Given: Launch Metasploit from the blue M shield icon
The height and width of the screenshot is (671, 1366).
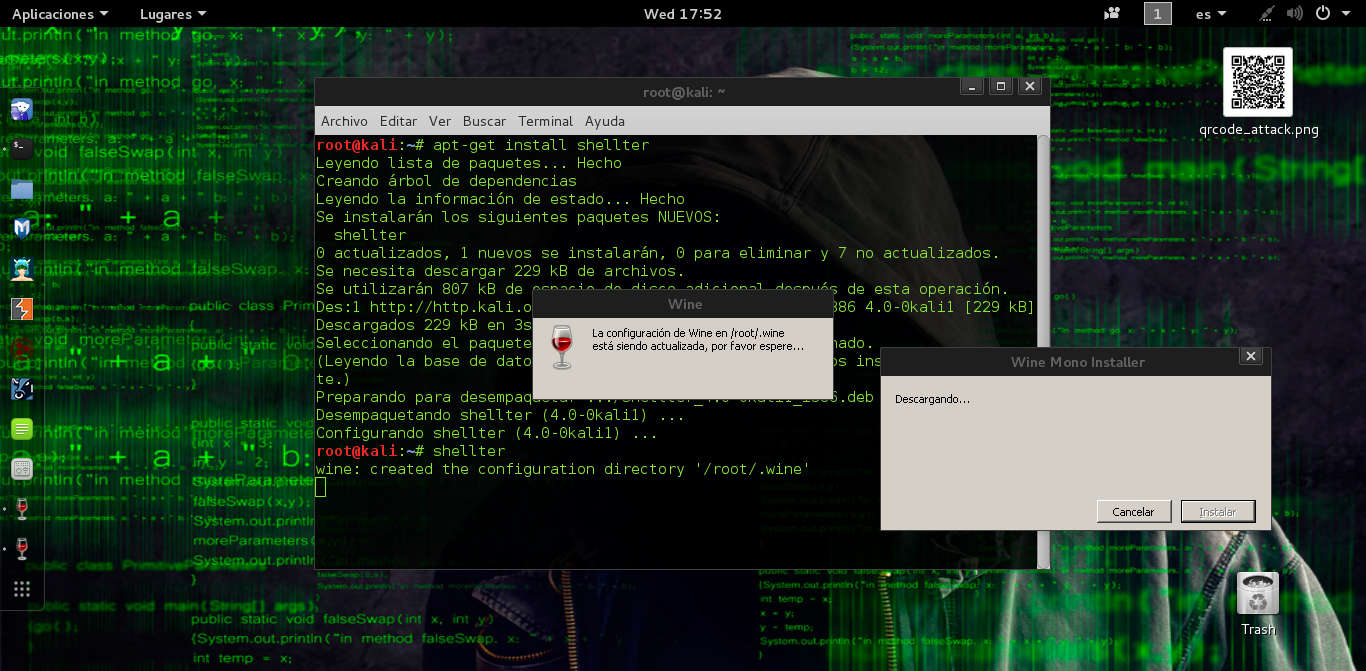Looking at the screenshot, I should (22, 229).
